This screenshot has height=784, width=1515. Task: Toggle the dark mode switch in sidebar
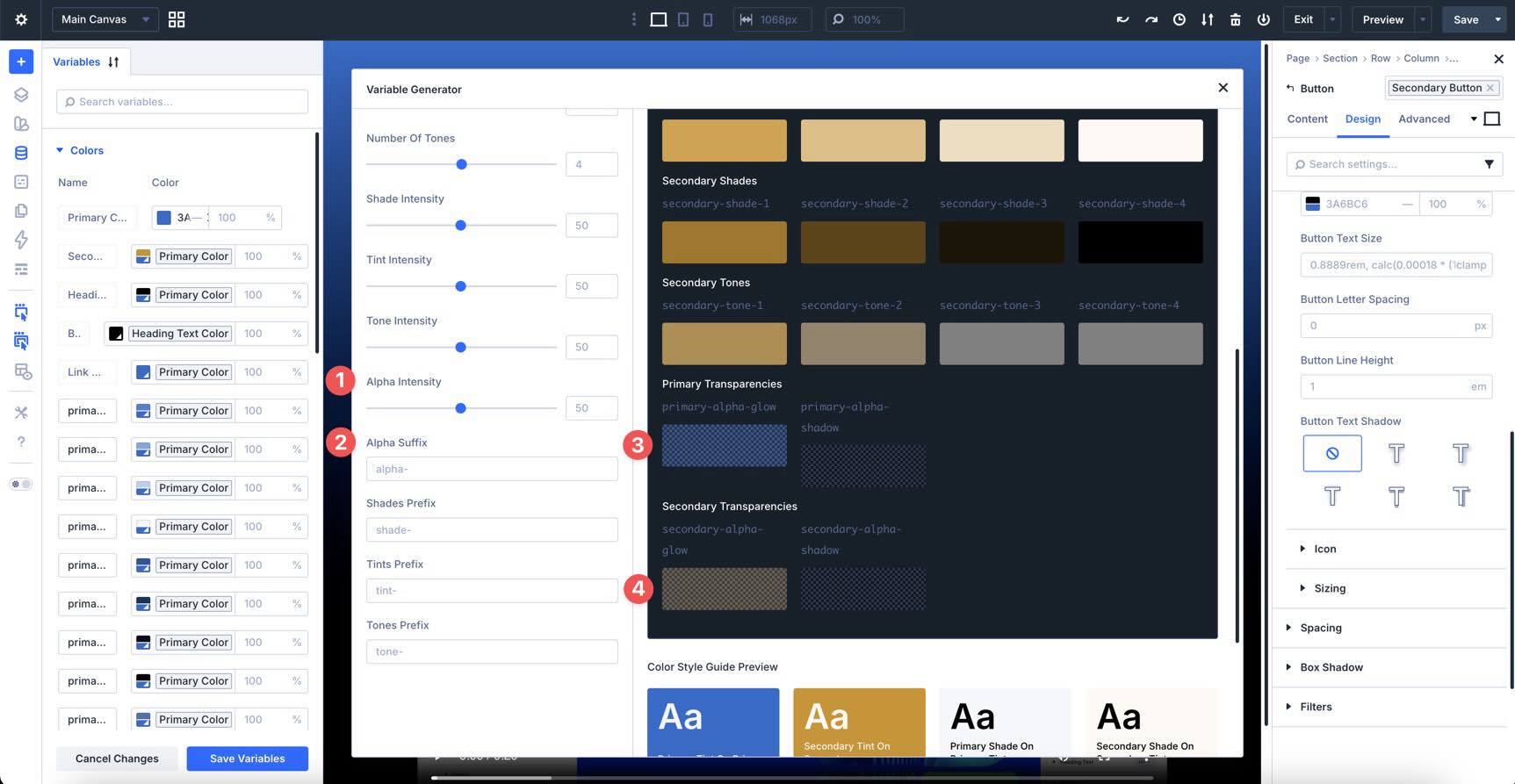(x=21, y=484)
